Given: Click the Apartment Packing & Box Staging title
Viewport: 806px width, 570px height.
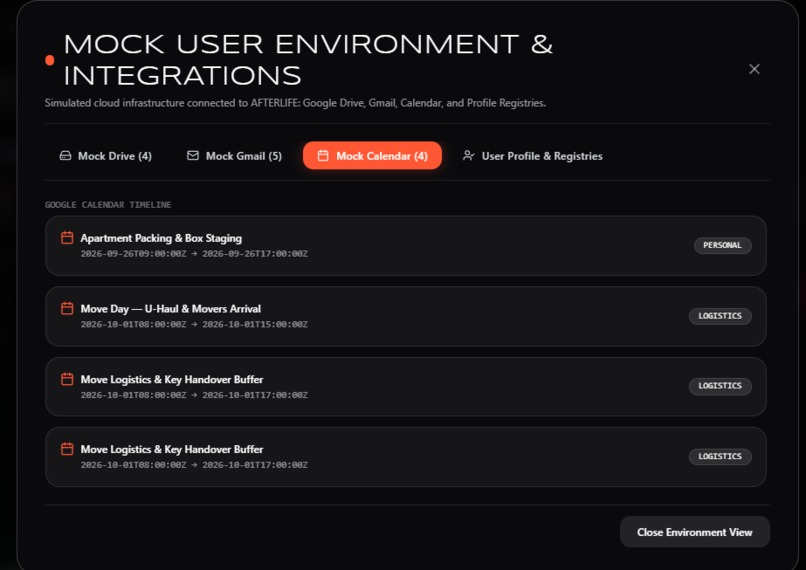Looking at the screenshot, I should 161,238.
